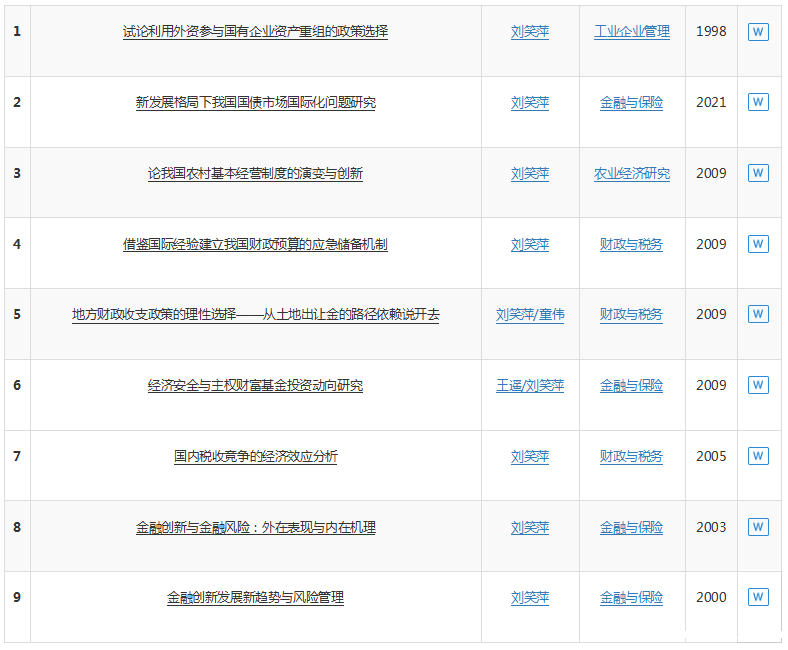
Task: Click title 论我国农村基本经营制度的演变与创新
Action: [x=255, y=174]
